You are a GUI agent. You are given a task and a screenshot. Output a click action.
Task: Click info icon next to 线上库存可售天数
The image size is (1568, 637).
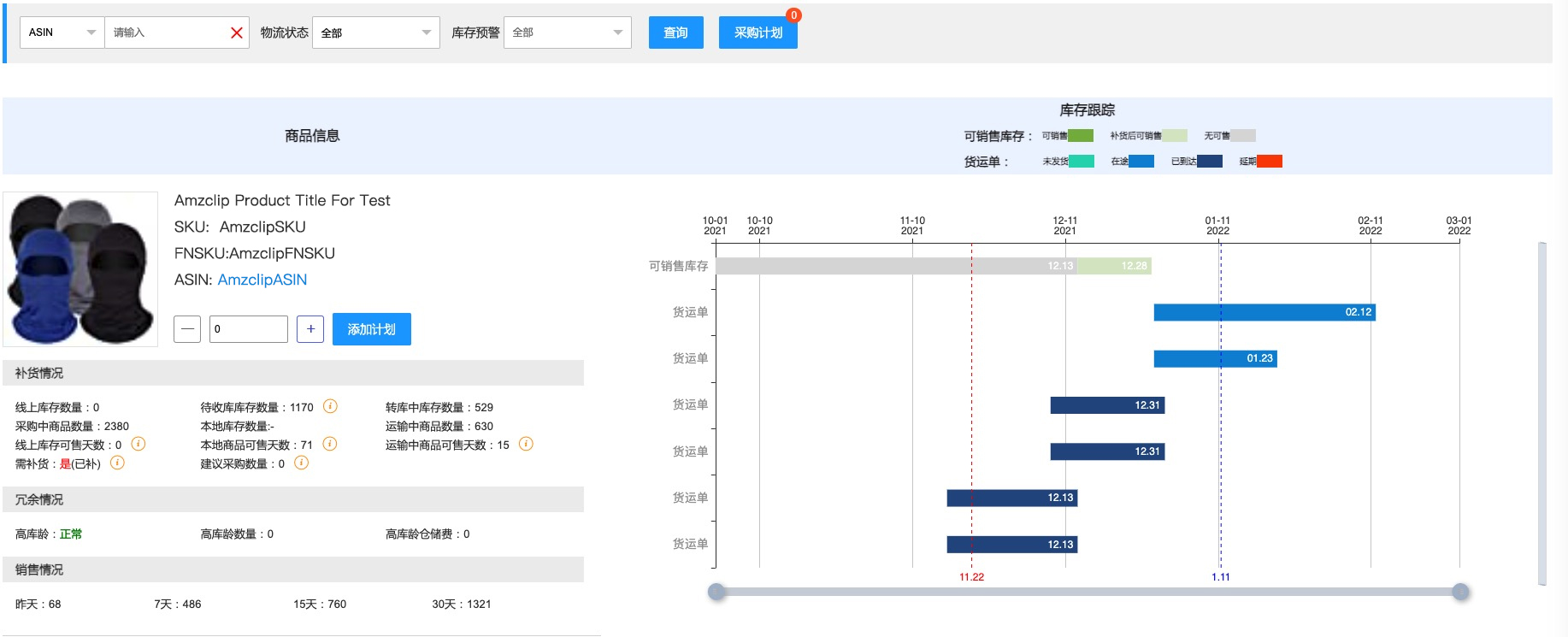(x=139, y=444)
